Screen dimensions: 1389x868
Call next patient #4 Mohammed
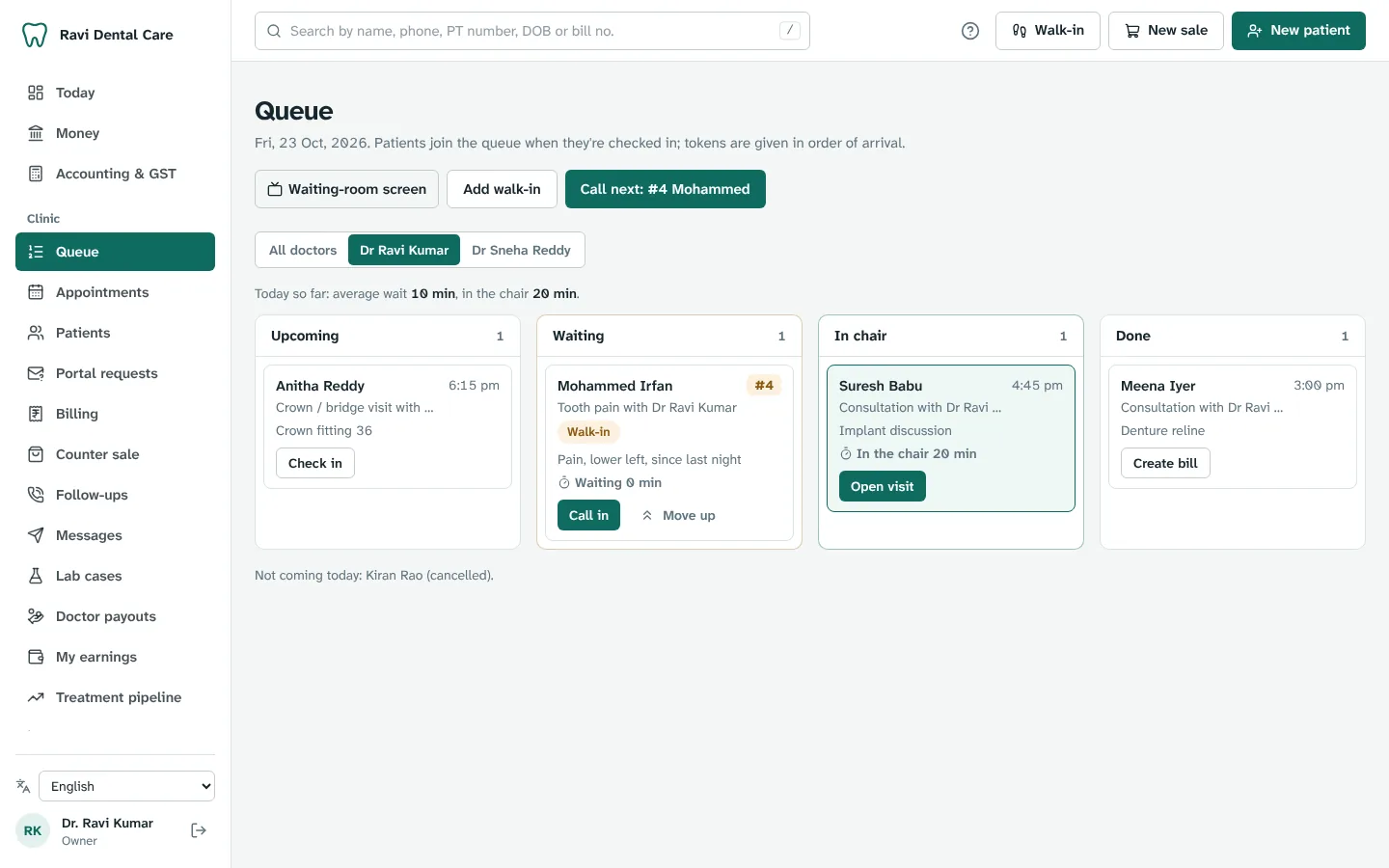point(666,189)
